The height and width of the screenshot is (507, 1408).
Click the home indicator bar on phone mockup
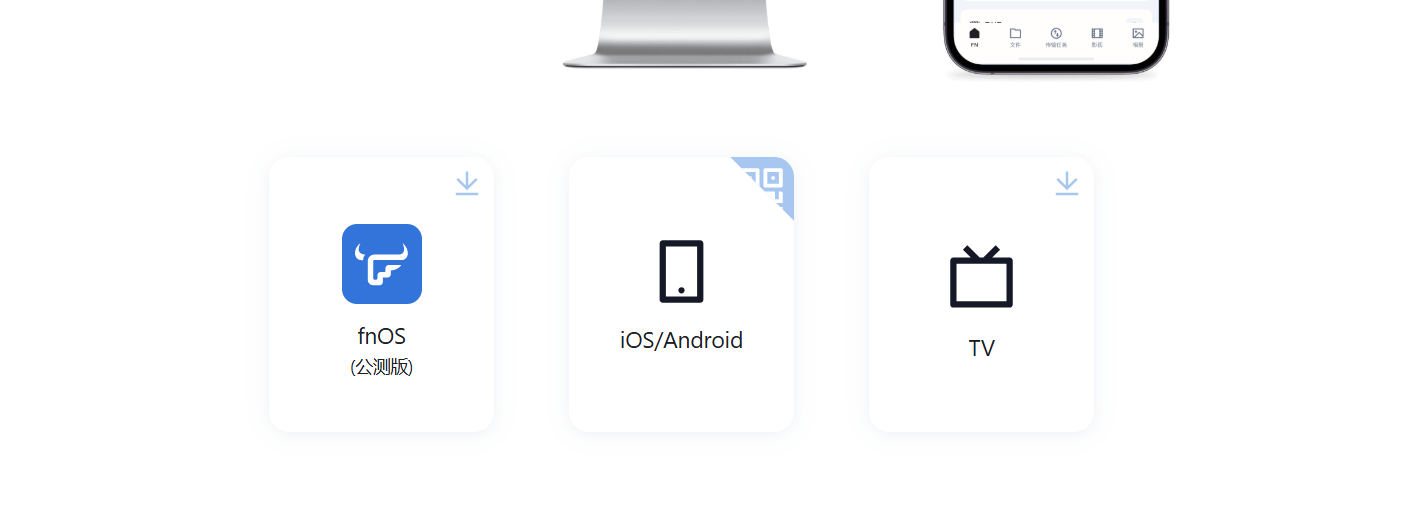coord(1056,58)
